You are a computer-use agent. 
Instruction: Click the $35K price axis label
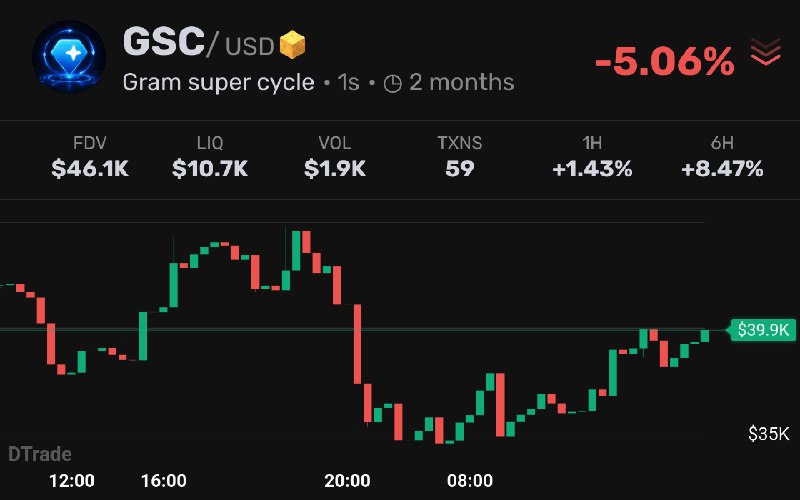point(768,434)
